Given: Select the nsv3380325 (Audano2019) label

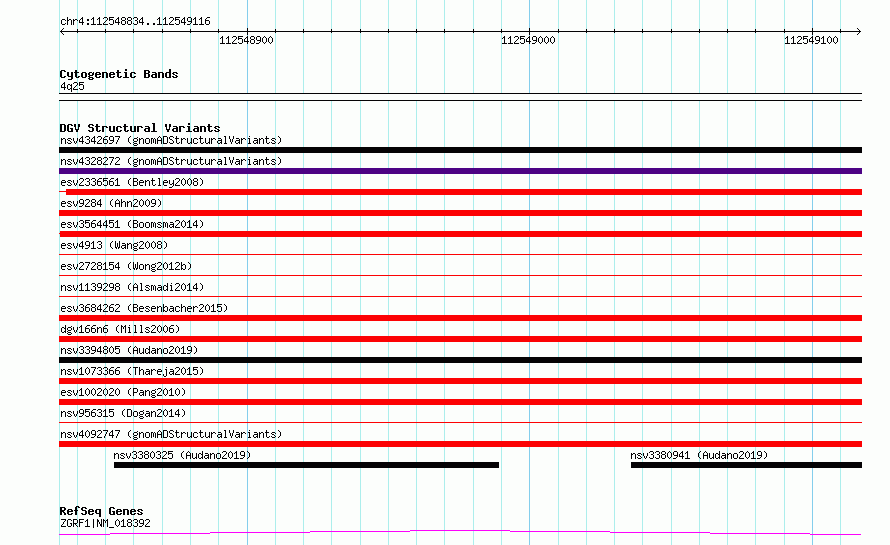Looking at the screenshot, I should (x=182, y=455).
